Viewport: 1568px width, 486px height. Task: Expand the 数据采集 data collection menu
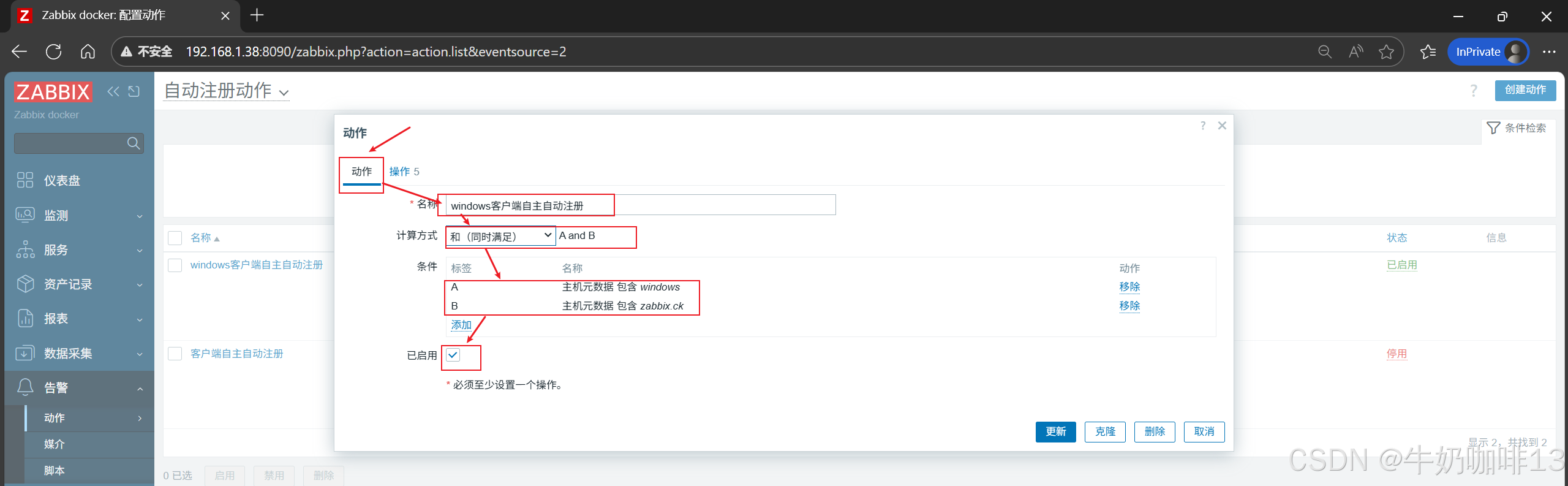coord(80,353)
